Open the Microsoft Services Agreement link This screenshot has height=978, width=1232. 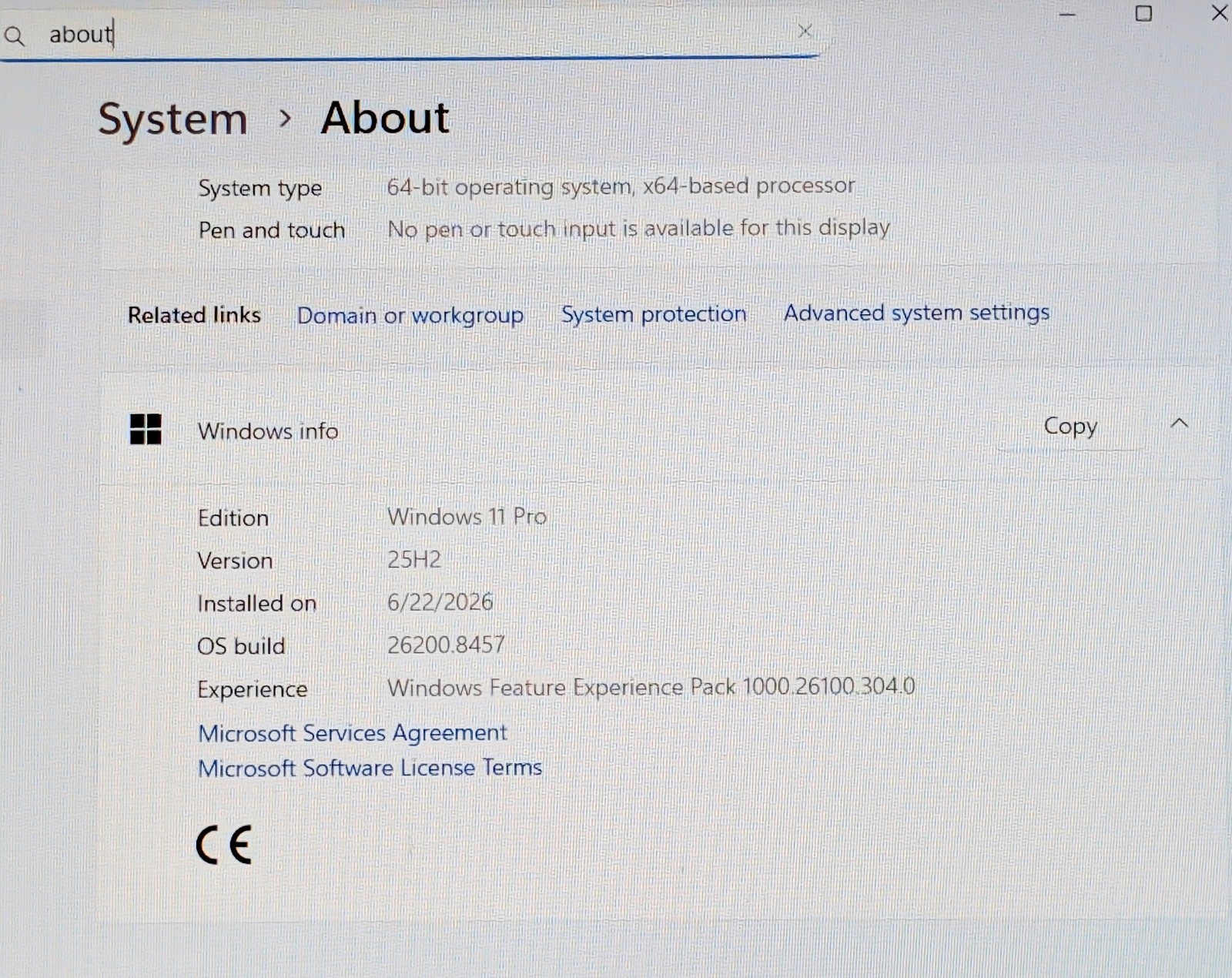pyautogui.click(x=353, y=733)
